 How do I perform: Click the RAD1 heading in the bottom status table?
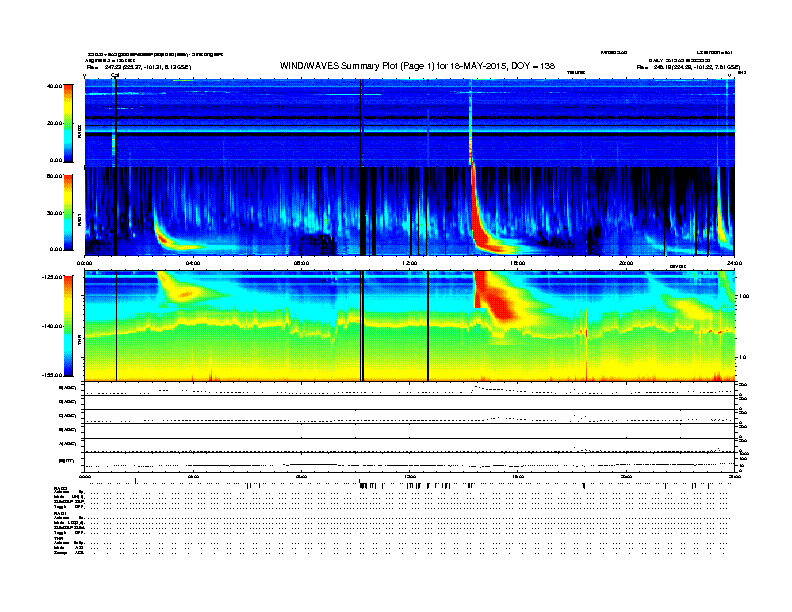[x=61, y=513]
